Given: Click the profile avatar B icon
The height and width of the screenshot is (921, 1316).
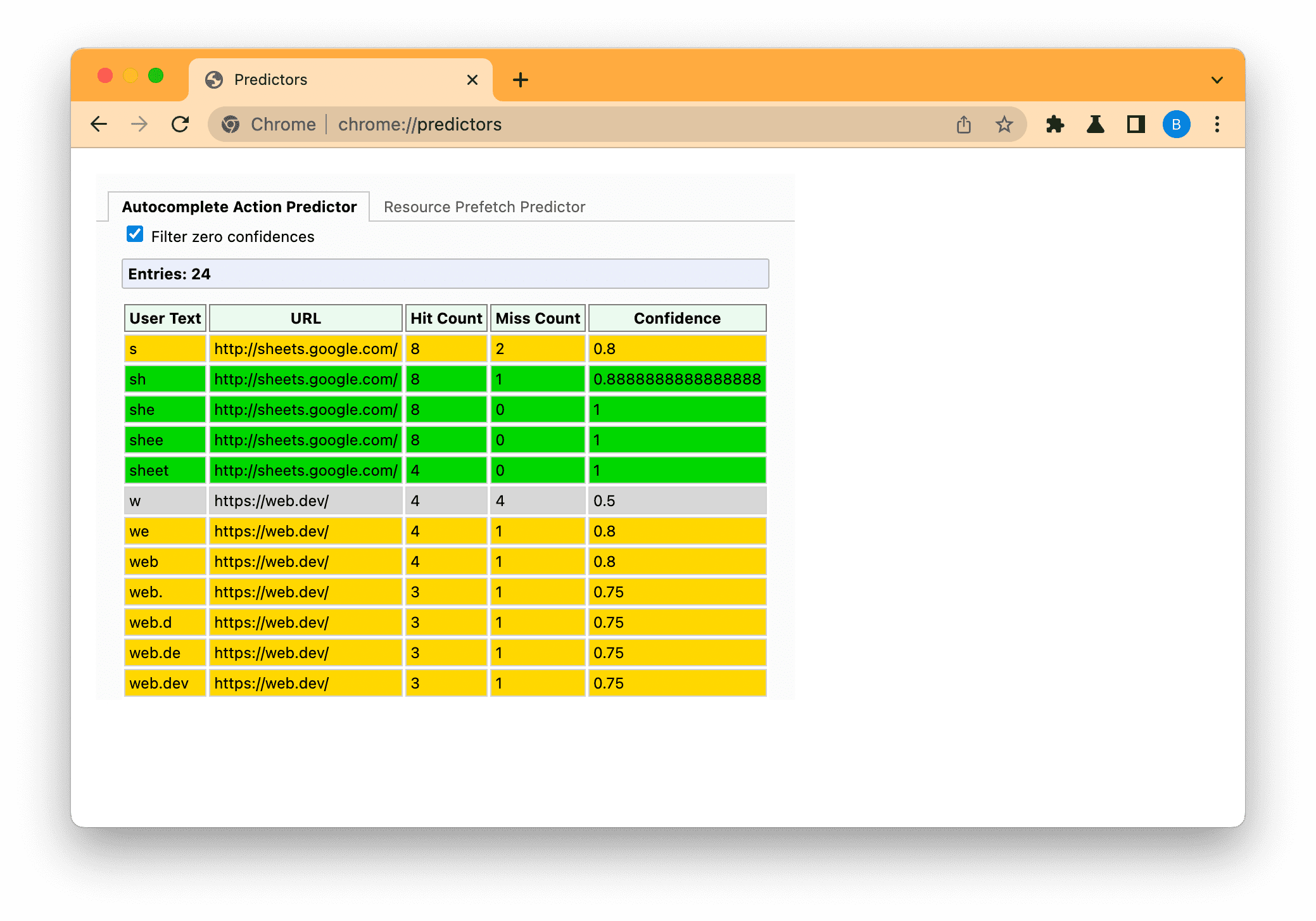Looking at the screenshot, I should pyautogui.click(x=1175, y=125).
